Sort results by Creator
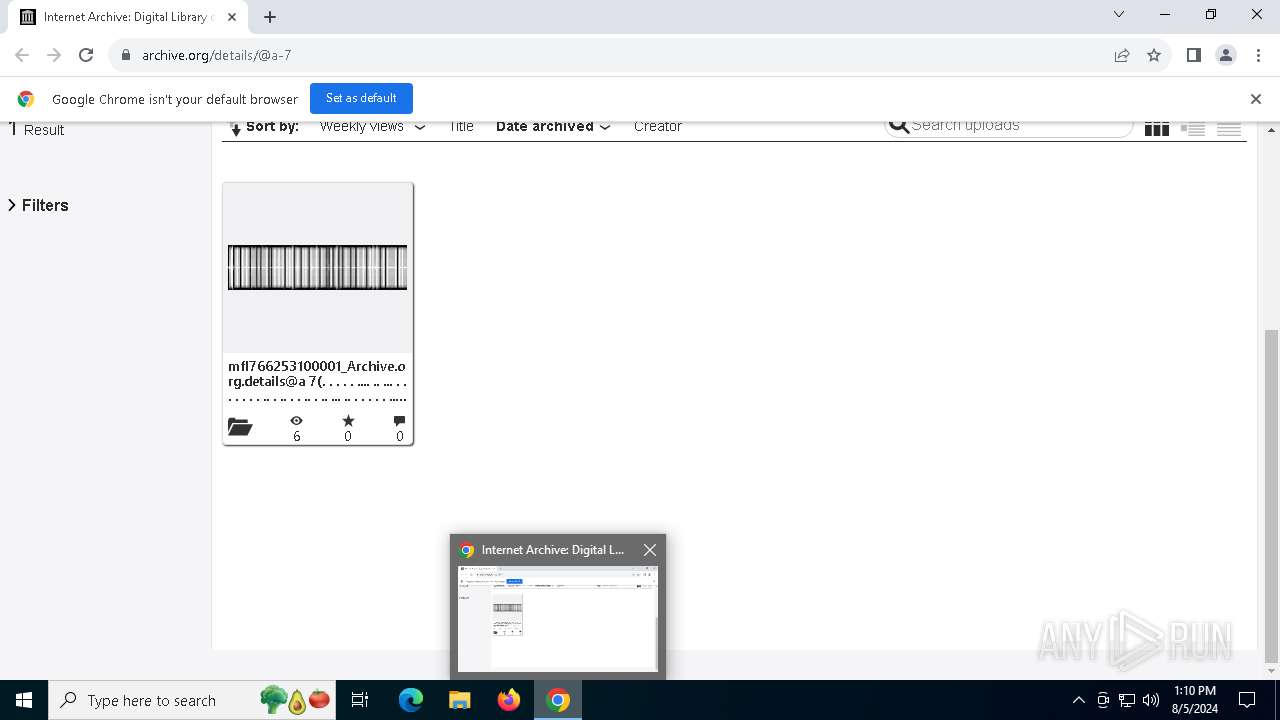Viewport: 1280px width, 720px height. [x=658, y=126]
